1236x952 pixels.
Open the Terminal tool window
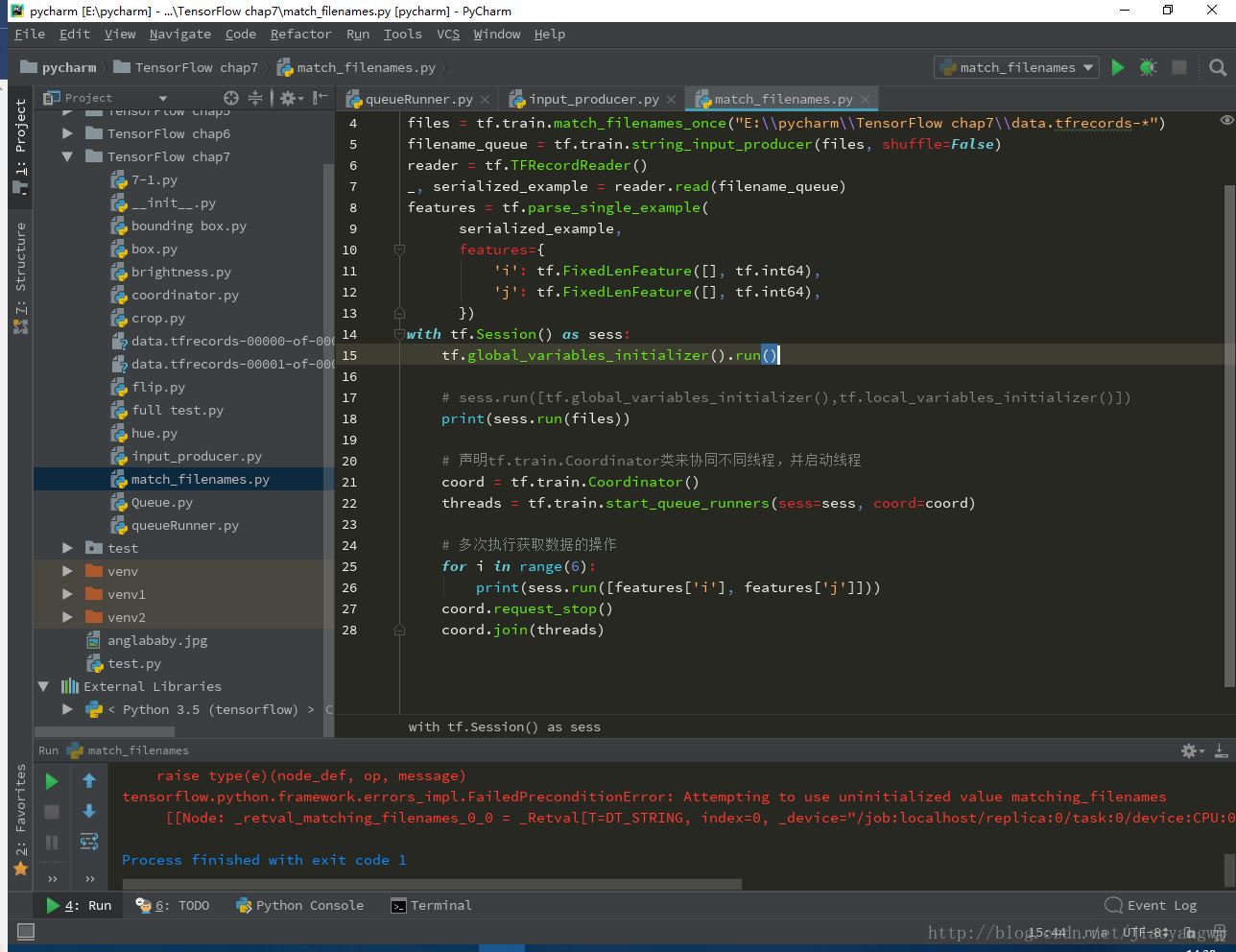pyautogui.click(x=432, y=905)
